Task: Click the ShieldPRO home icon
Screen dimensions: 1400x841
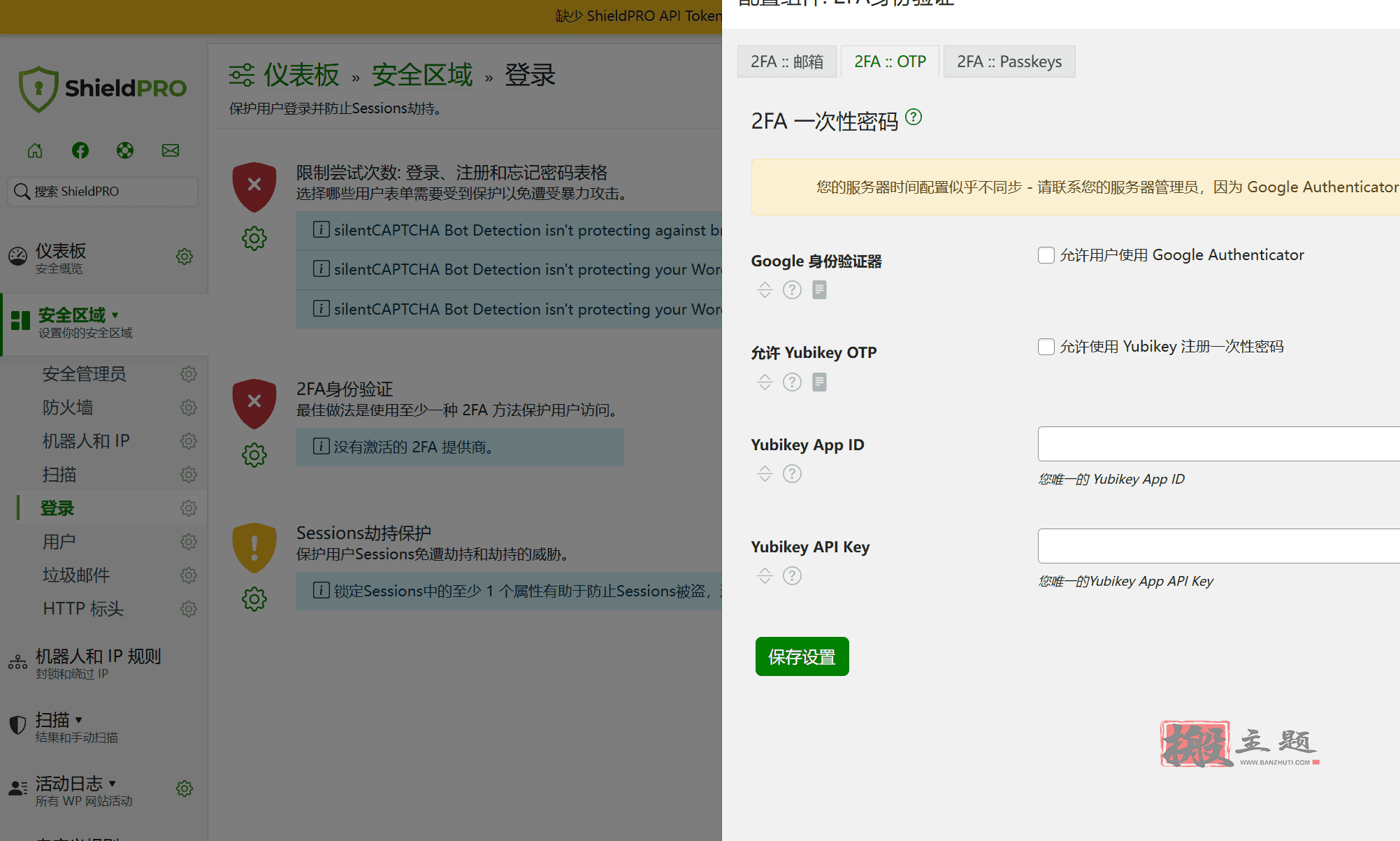Action: (x=35, y=150)
